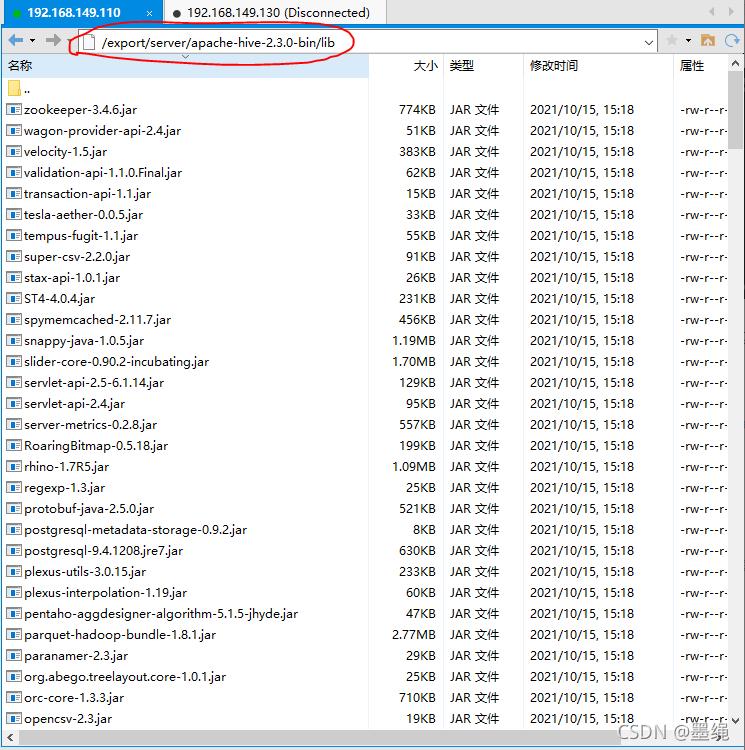Click the orc-core-1.3.3.jar file name

74,698
